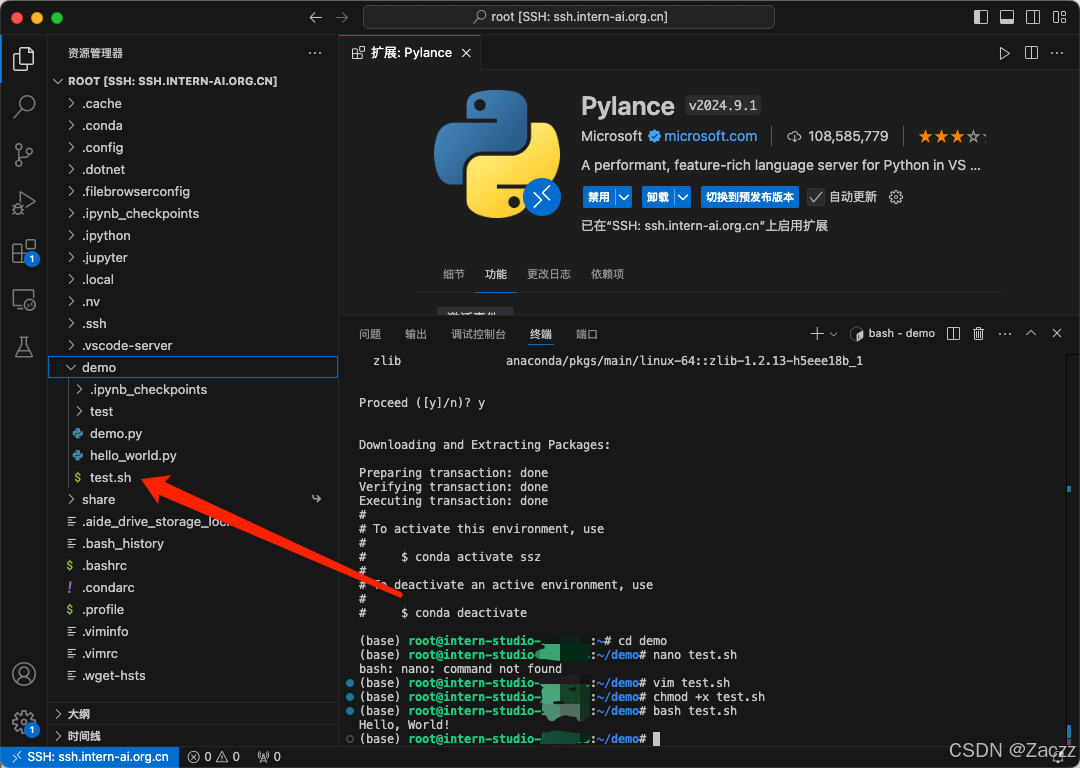1080x768 pixels.
Task: Click the uninstall (卸载) button
Action: (658, 197)
